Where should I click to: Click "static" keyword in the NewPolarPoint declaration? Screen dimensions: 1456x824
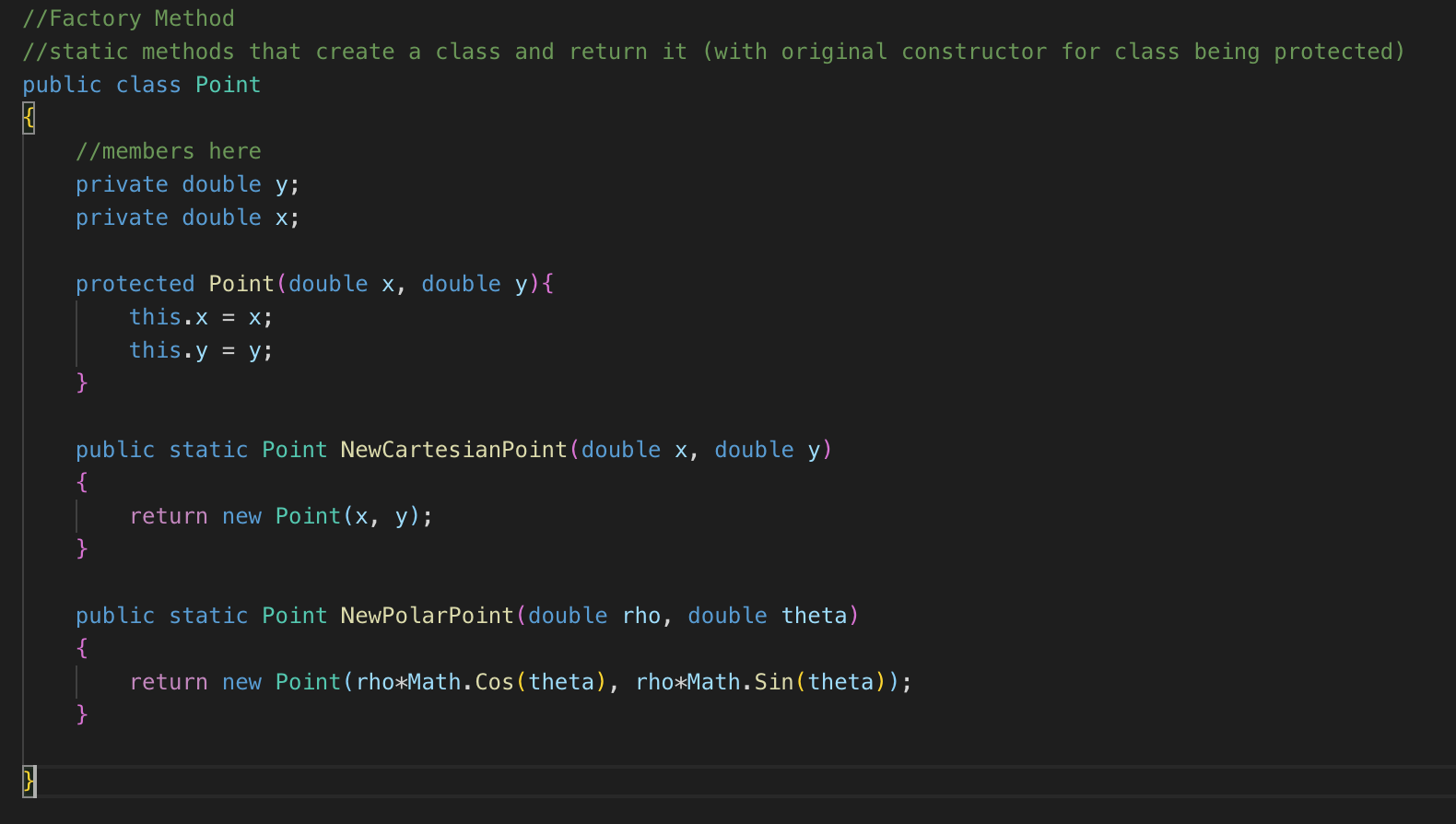[x=208, y=616]
